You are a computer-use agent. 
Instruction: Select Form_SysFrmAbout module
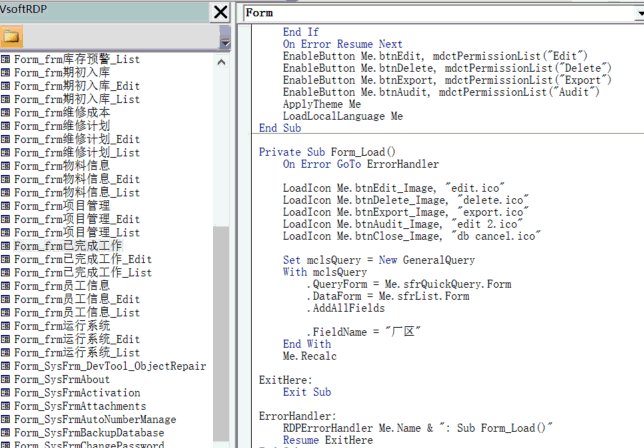(62, 379)
